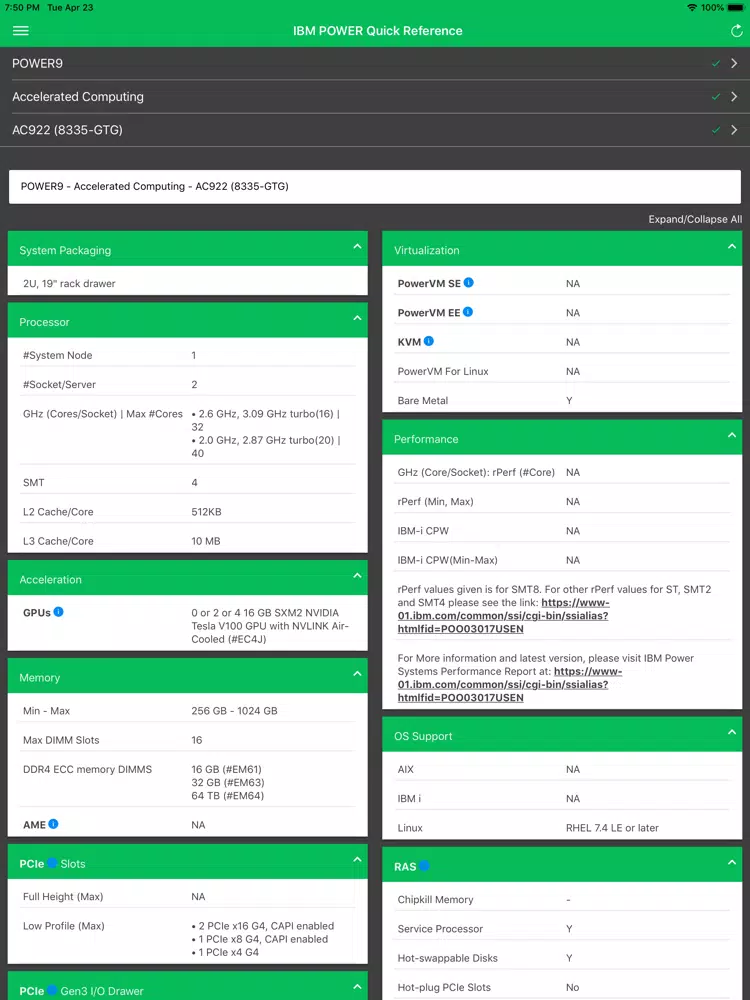Select the 'Hot-swappable Disks' label
750x1000 pixels.
click(447, 958)
